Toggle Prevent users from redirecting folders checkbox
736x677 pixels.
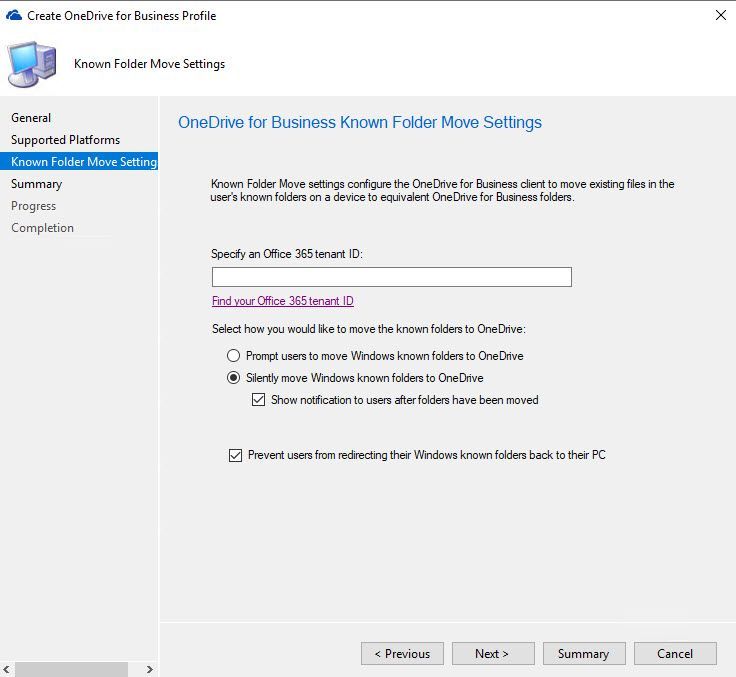(x=236, y=455)
